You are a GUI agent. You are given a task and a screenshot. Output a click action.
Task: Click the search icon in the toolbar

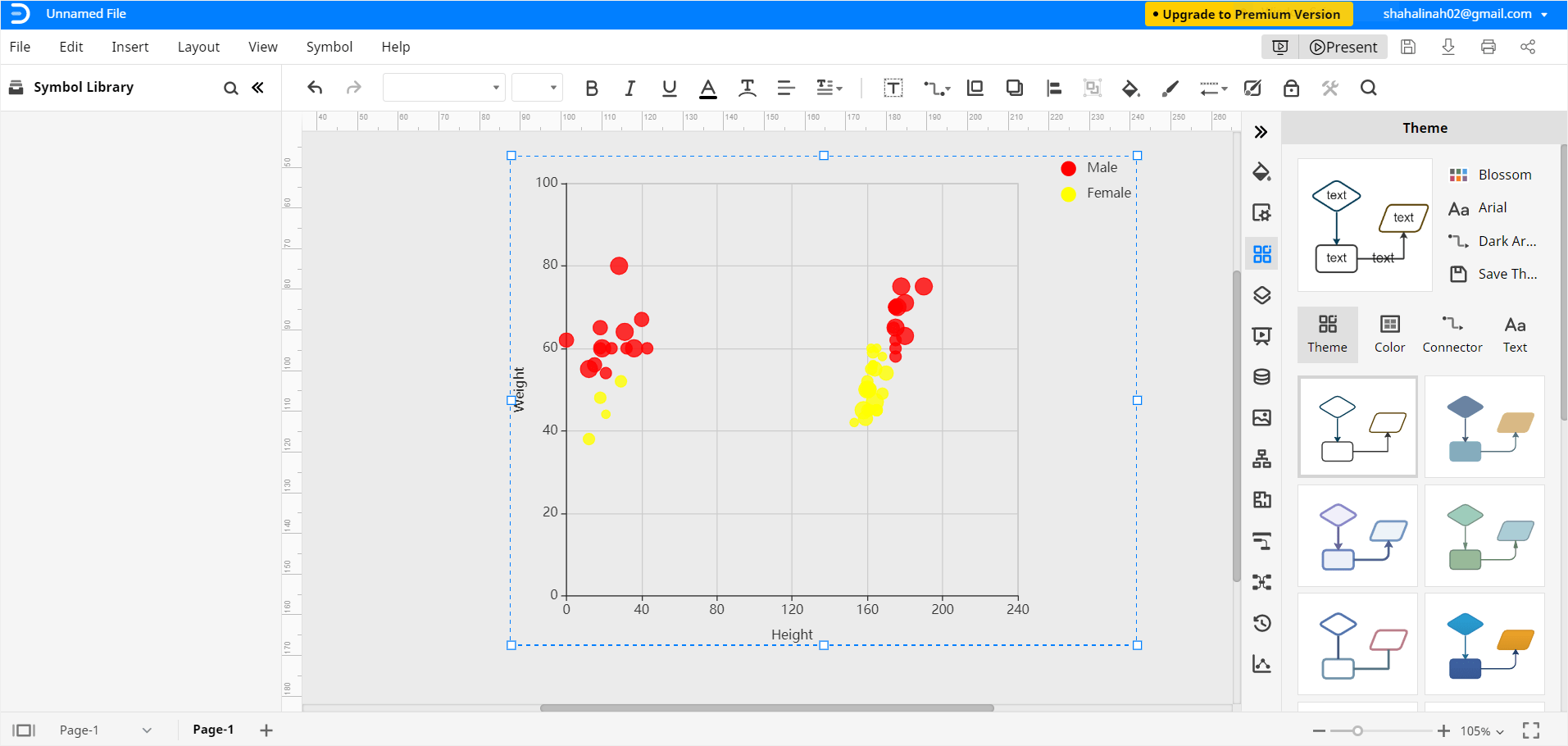pyautogui.click(x=1368, y=88)
